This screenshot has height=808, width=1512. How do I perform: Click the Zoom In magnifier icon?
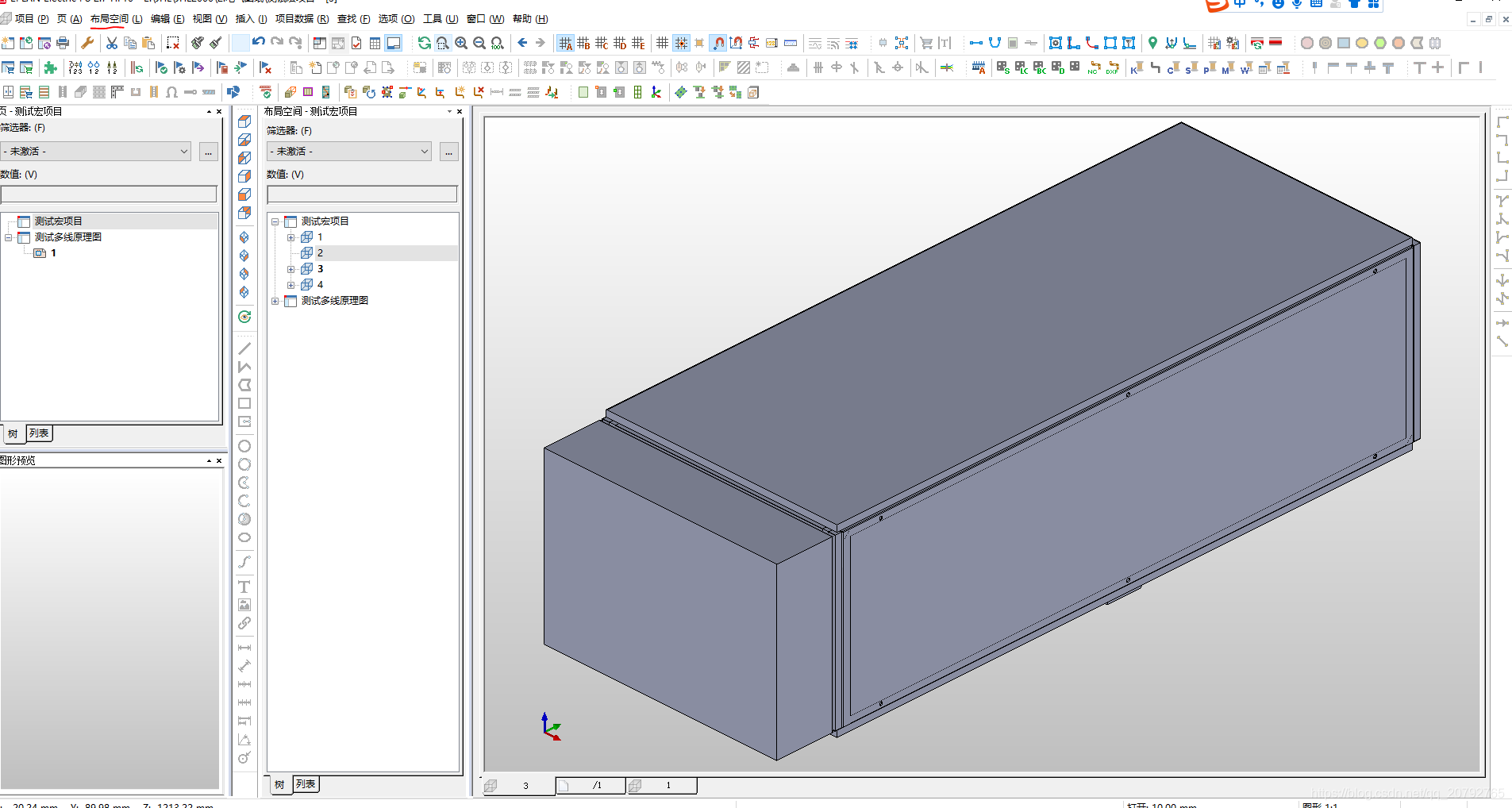461,43
